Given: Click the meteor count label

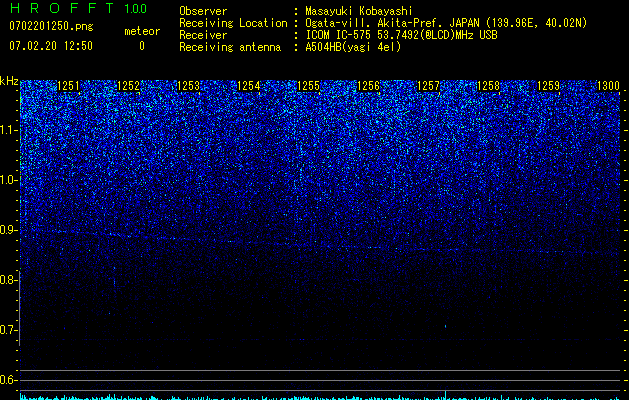Looking at the screenshot, I should point(142,31).
